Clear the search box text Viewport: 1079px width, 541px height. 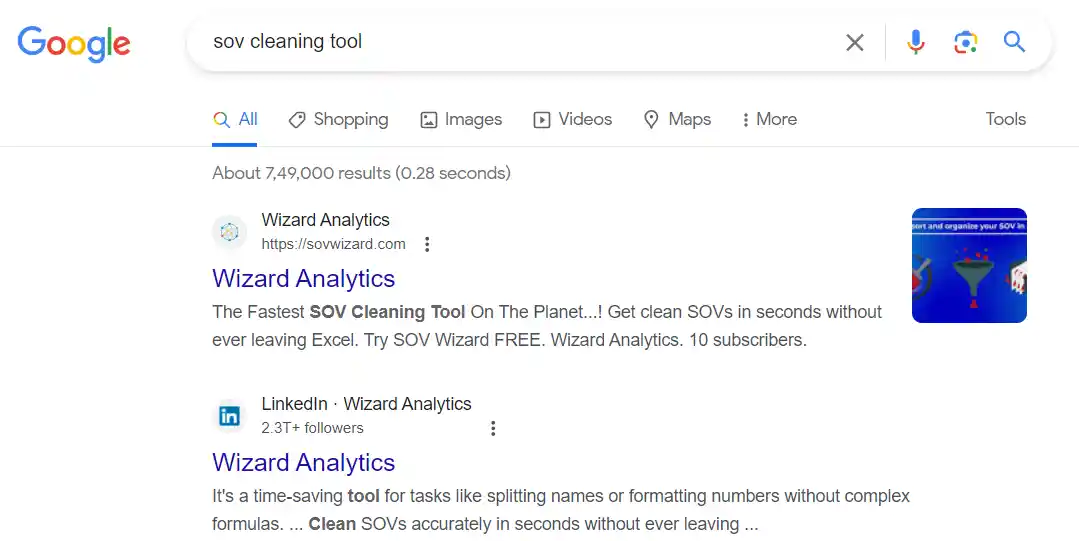(854, 42)
